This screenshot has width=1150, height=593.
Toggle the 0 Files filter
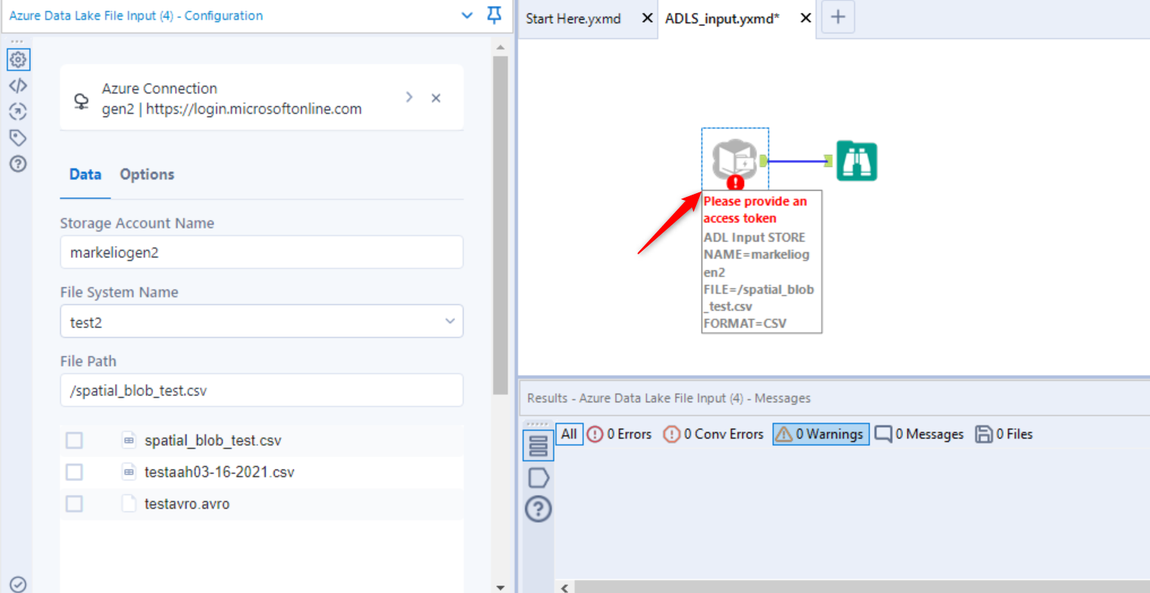tap(1003, 434)
